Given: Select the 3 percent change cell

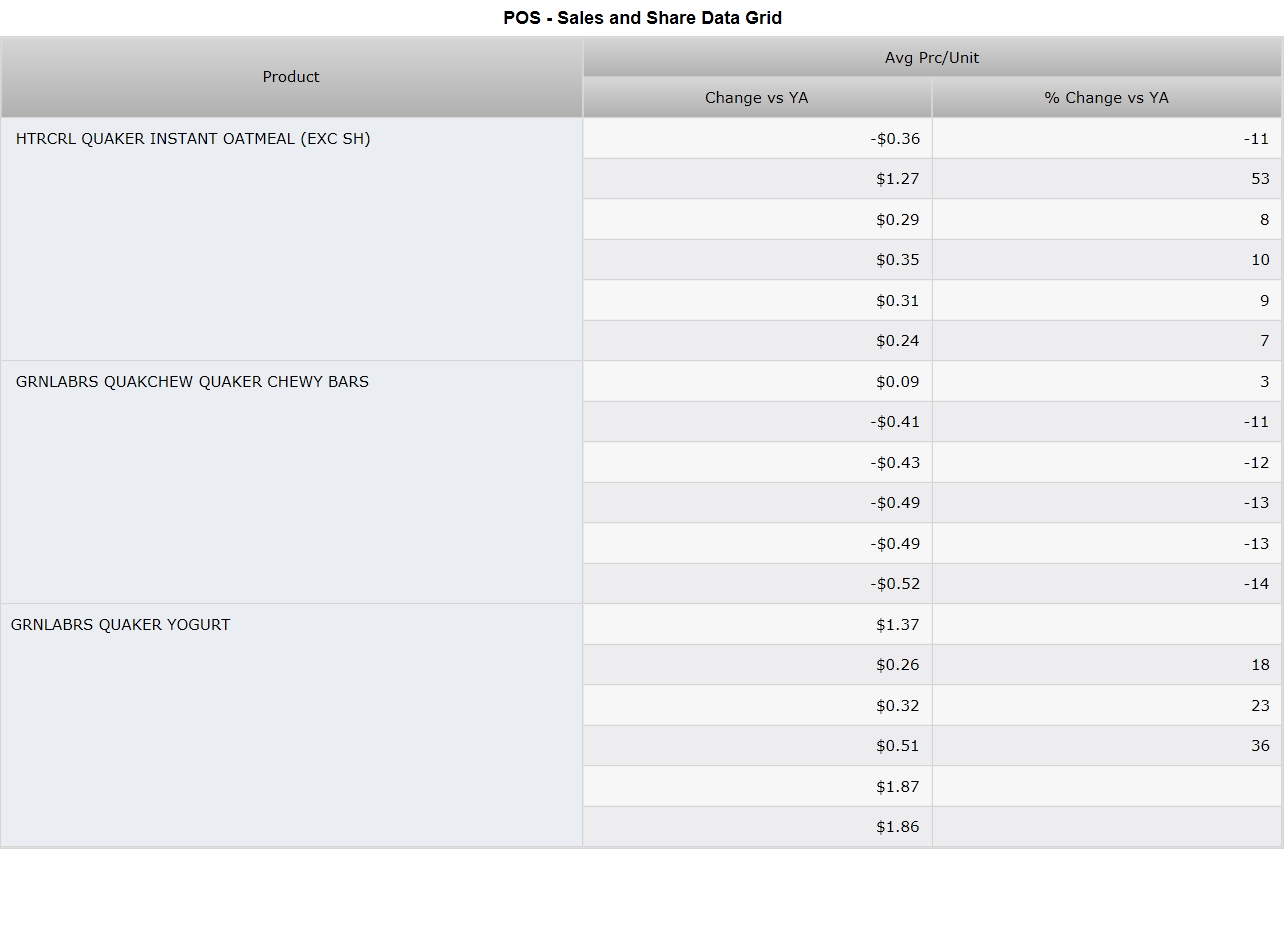Looking at the screenshot, I should 1107,381.
